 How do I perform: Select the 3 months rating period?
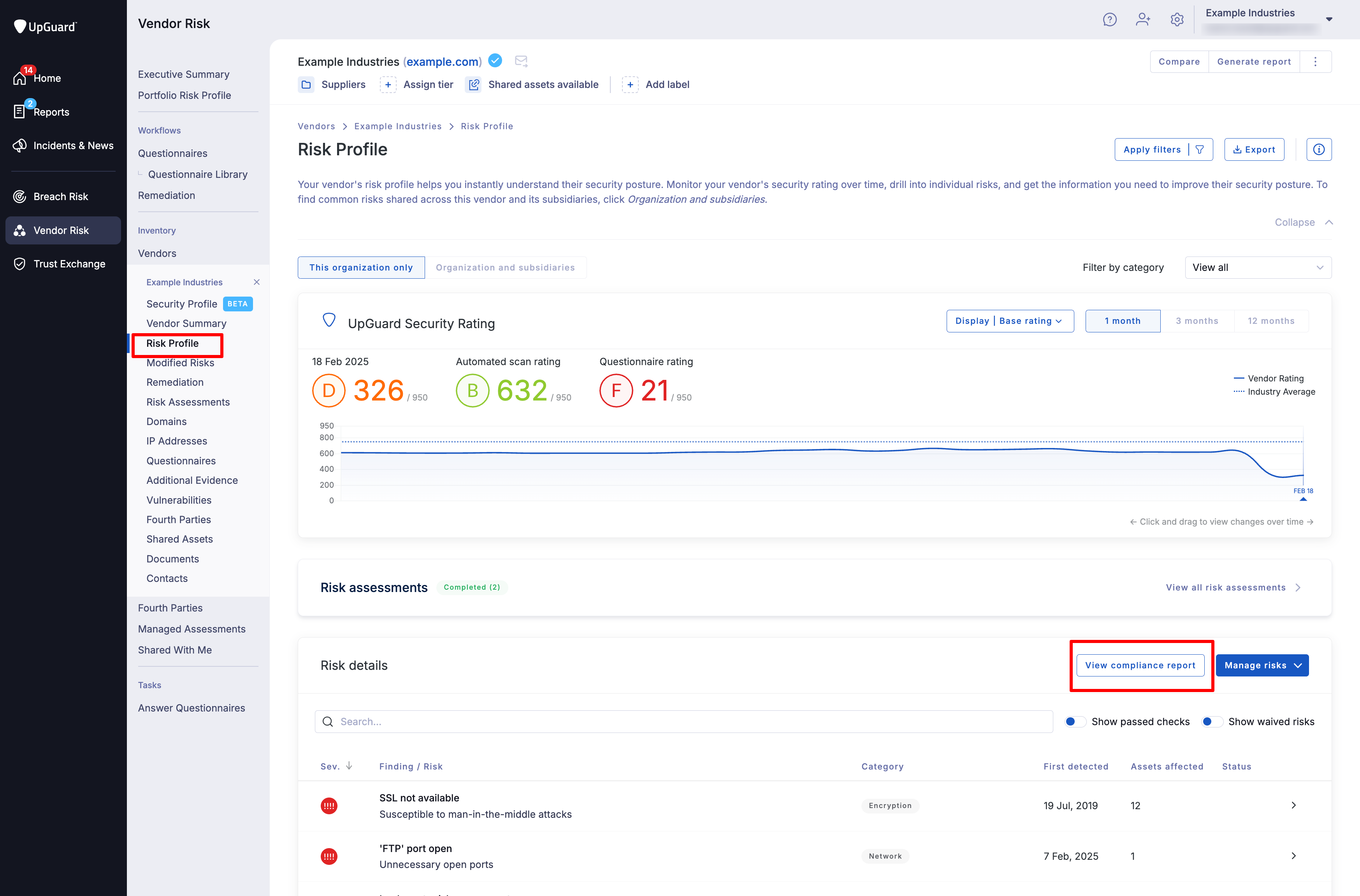1197,321
